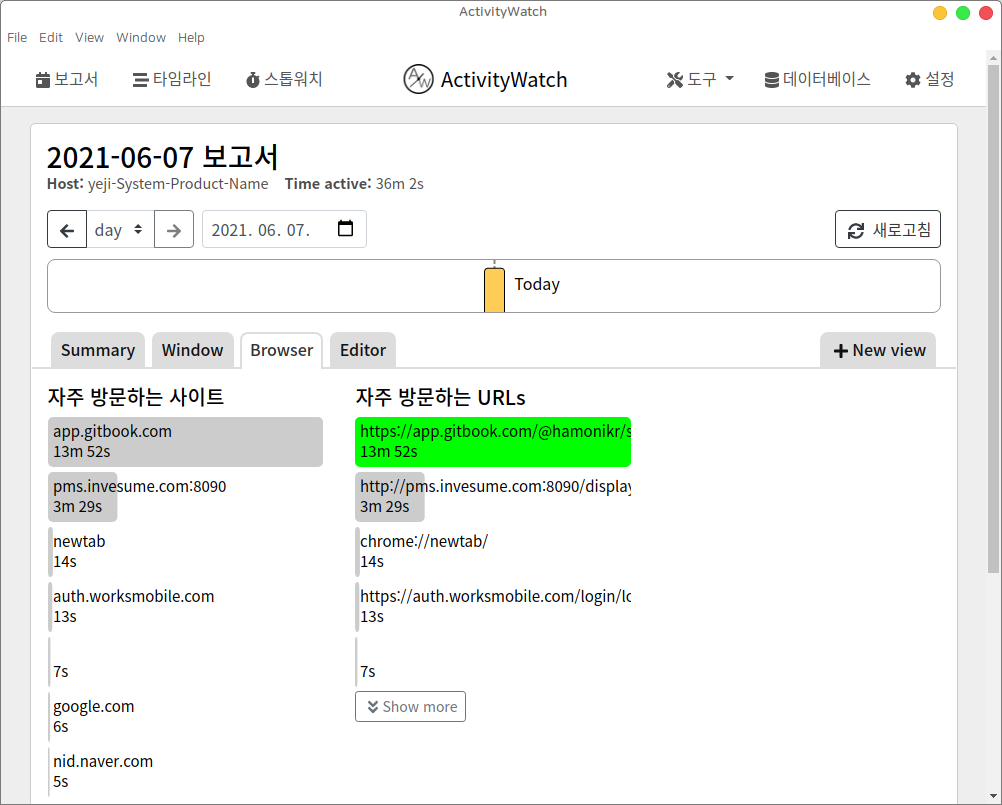1002x805 pixels.
Task: Switch to the Editor tab
Action: [x=362, y=351]
